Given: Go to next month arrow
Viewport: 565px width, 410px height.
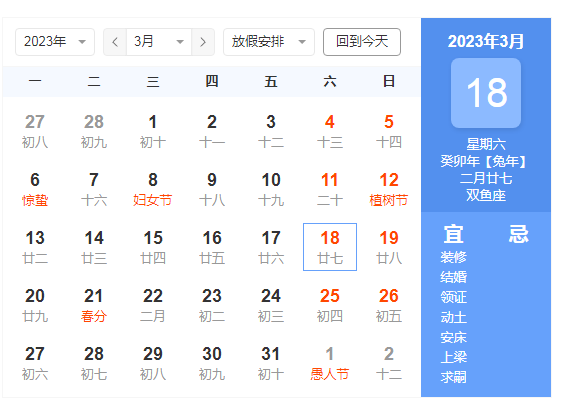Looking at the screenshot, I should coord(203,42).
